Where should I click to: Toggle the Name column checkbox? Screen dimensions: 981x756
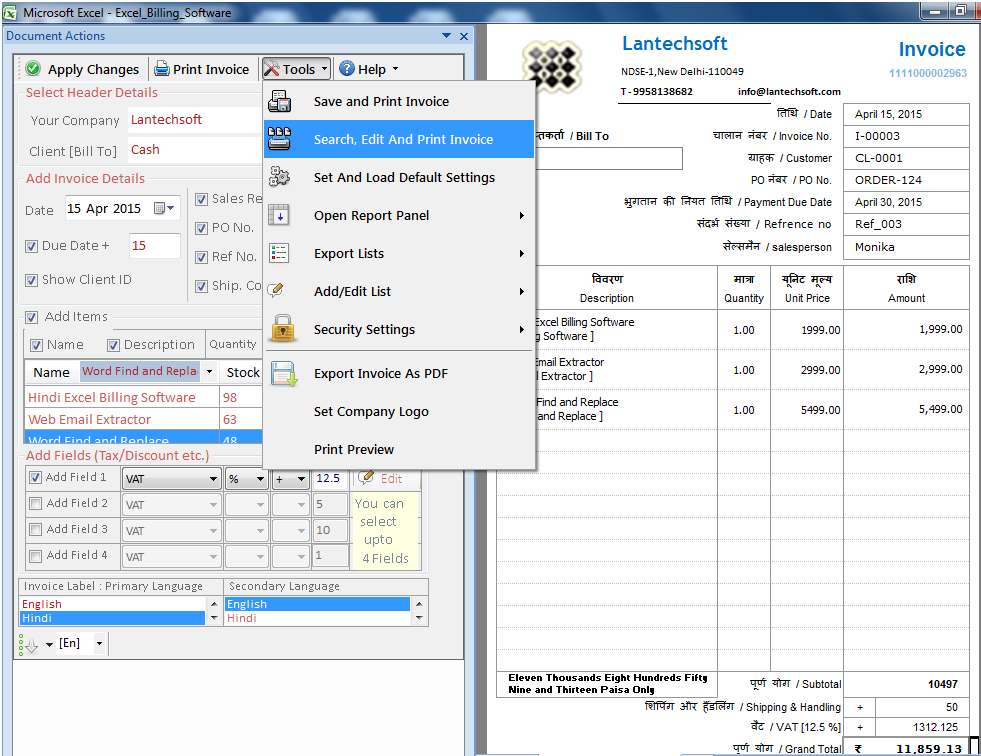36,345
